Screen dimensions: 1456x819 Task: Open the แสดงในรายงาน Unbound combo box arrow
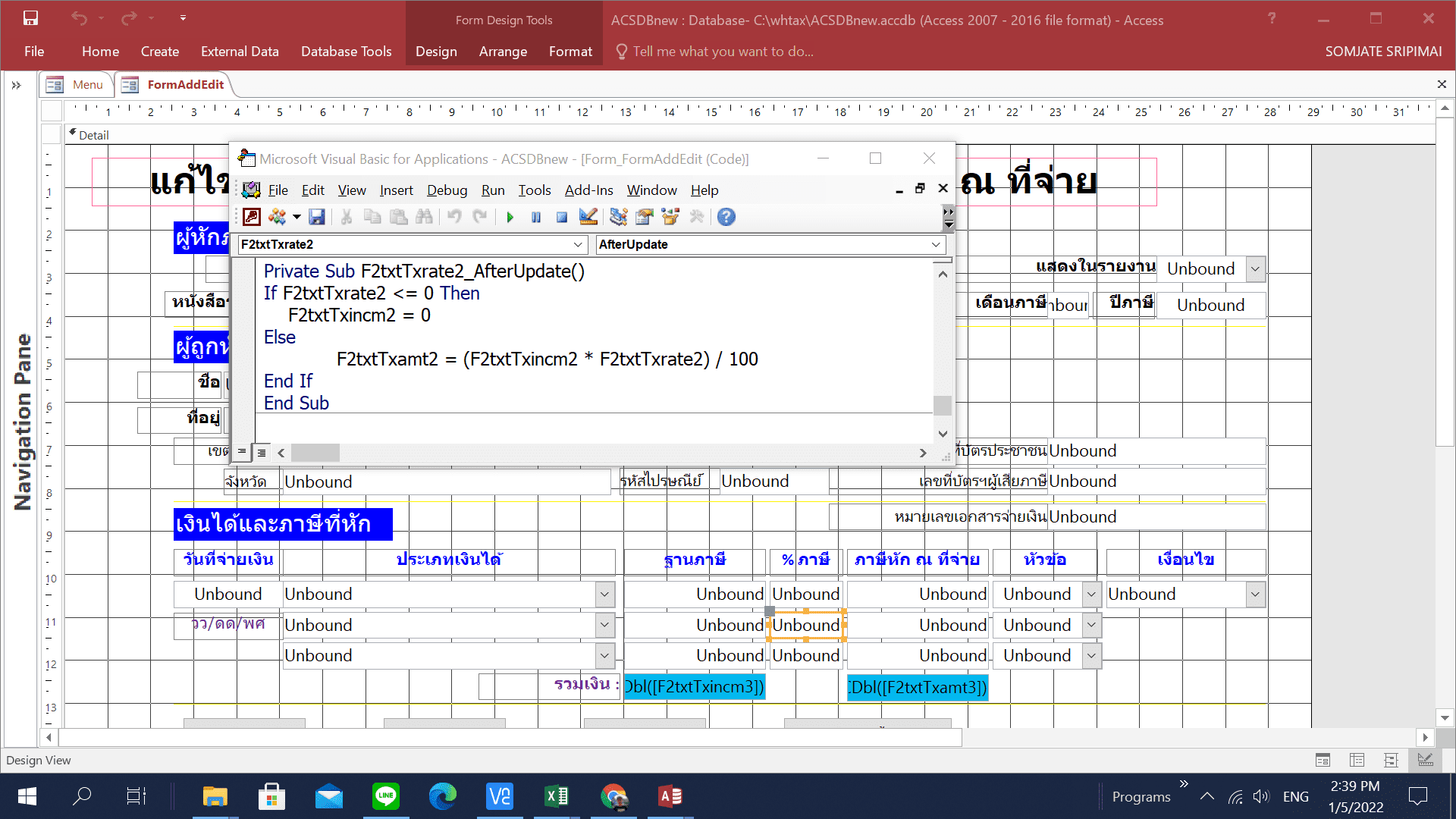pos(1255,268)
